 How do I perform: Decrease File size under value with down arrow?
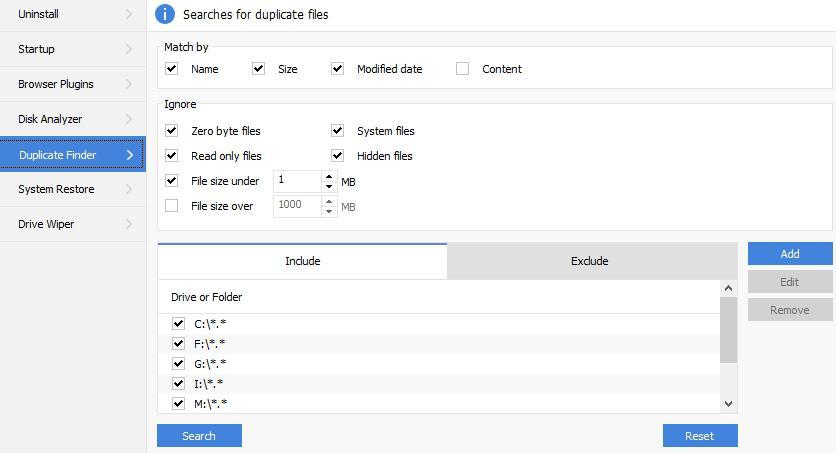[329, 186]
